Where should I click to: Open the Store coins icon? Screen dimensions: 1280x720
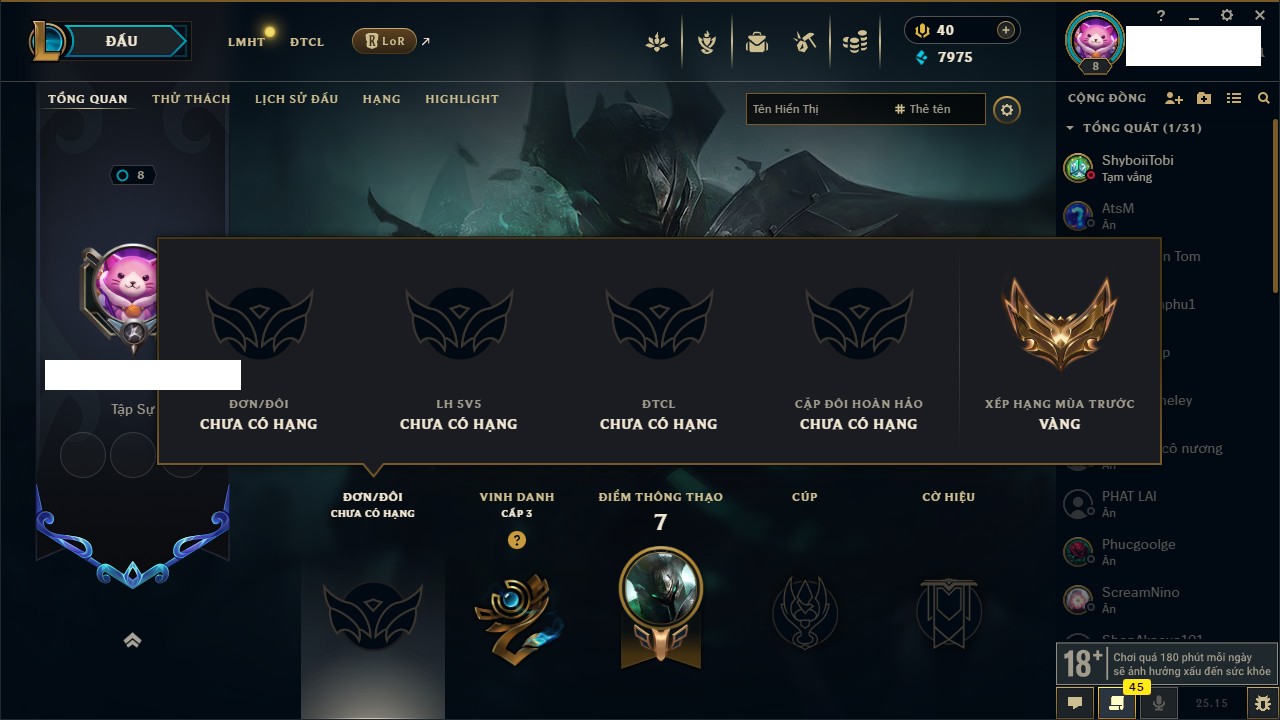tap(855, 42)
